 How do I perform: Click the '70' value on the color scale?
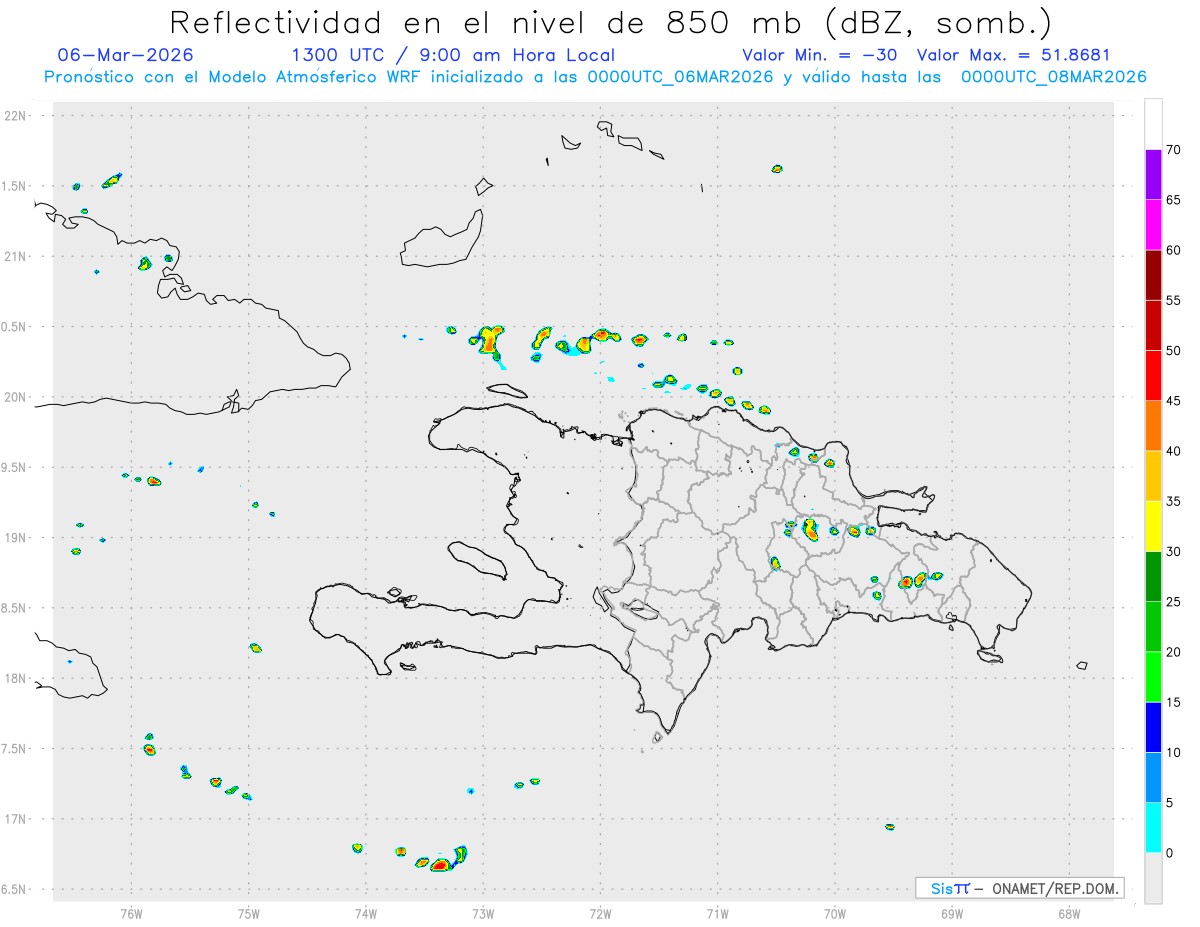pyautogui.click(x=1173, y=150)
